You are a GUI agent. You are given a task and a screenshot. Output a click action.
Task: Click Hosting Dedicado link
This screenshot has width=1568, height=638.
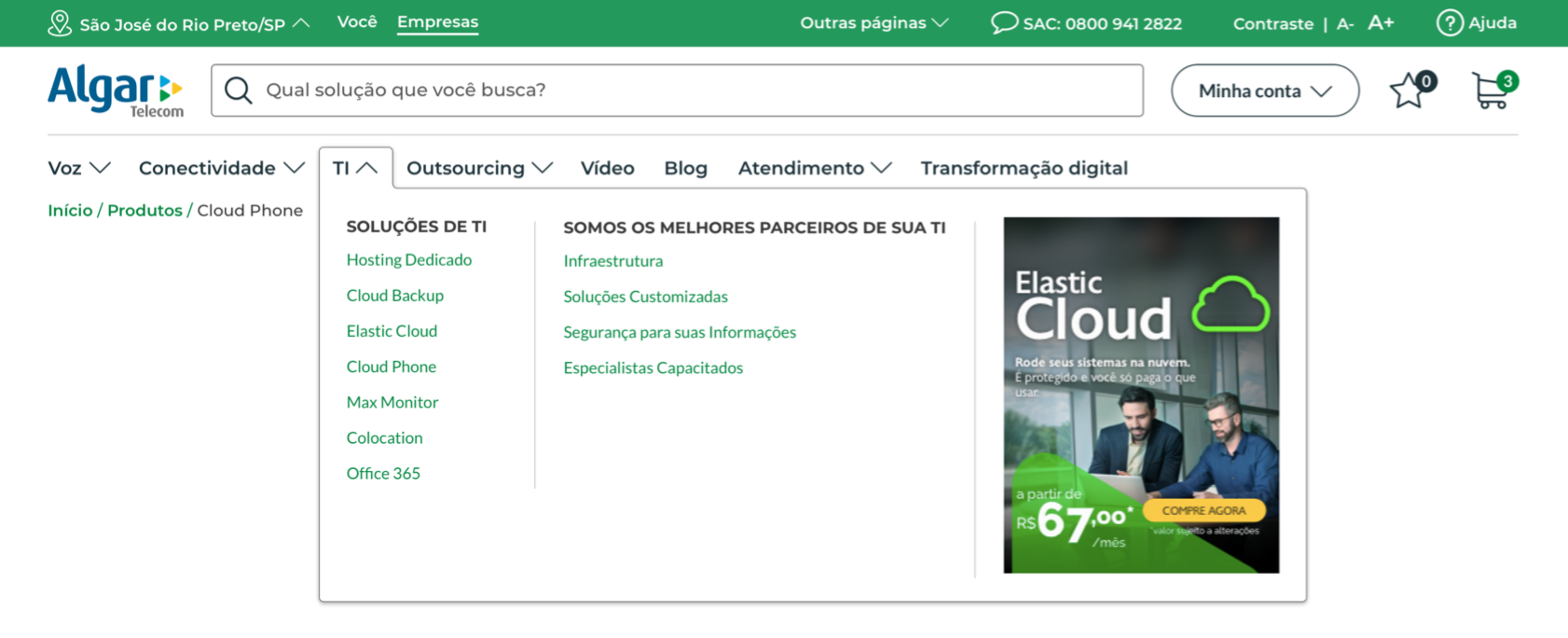pyautogui.click(x=409, y=259)
